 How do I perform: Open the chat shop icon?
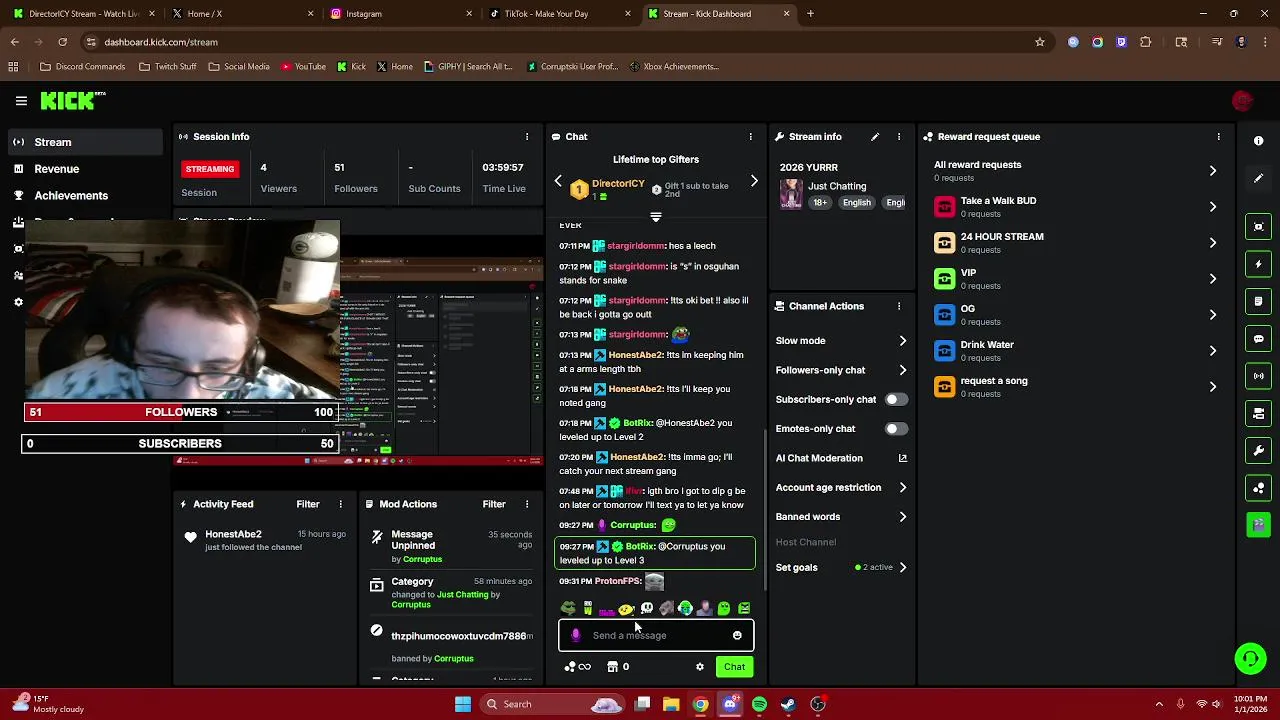(x=612, y=667)
